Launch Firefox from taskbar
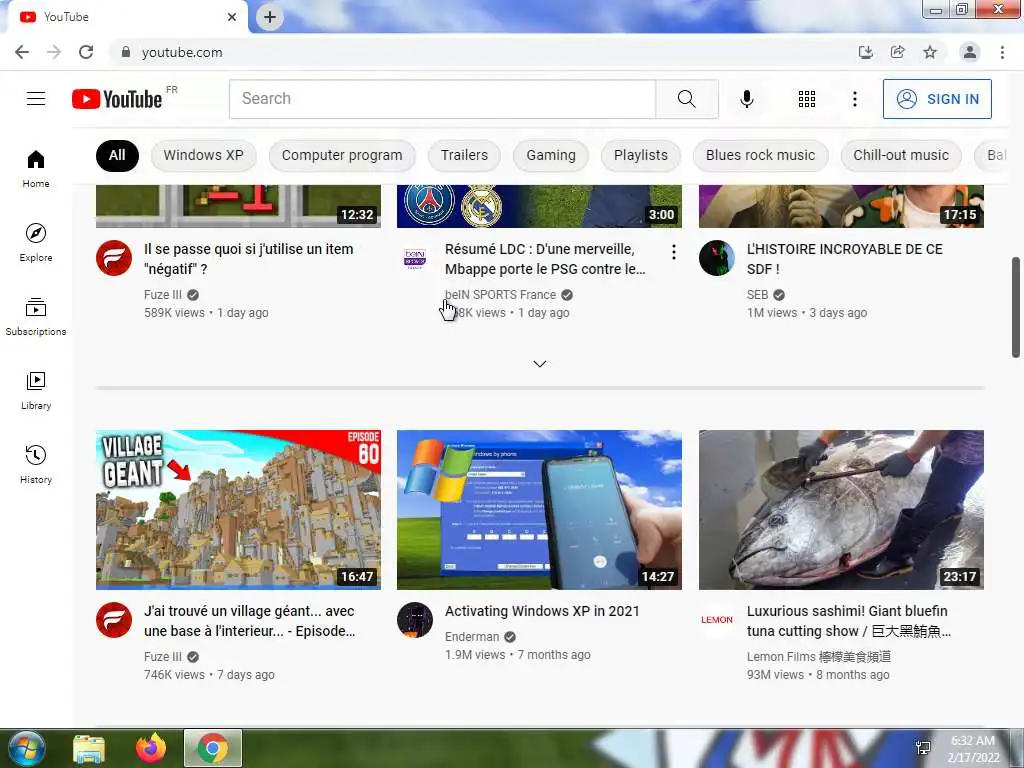Screen dimensions: 1024x768 click(x=151, y=748)
